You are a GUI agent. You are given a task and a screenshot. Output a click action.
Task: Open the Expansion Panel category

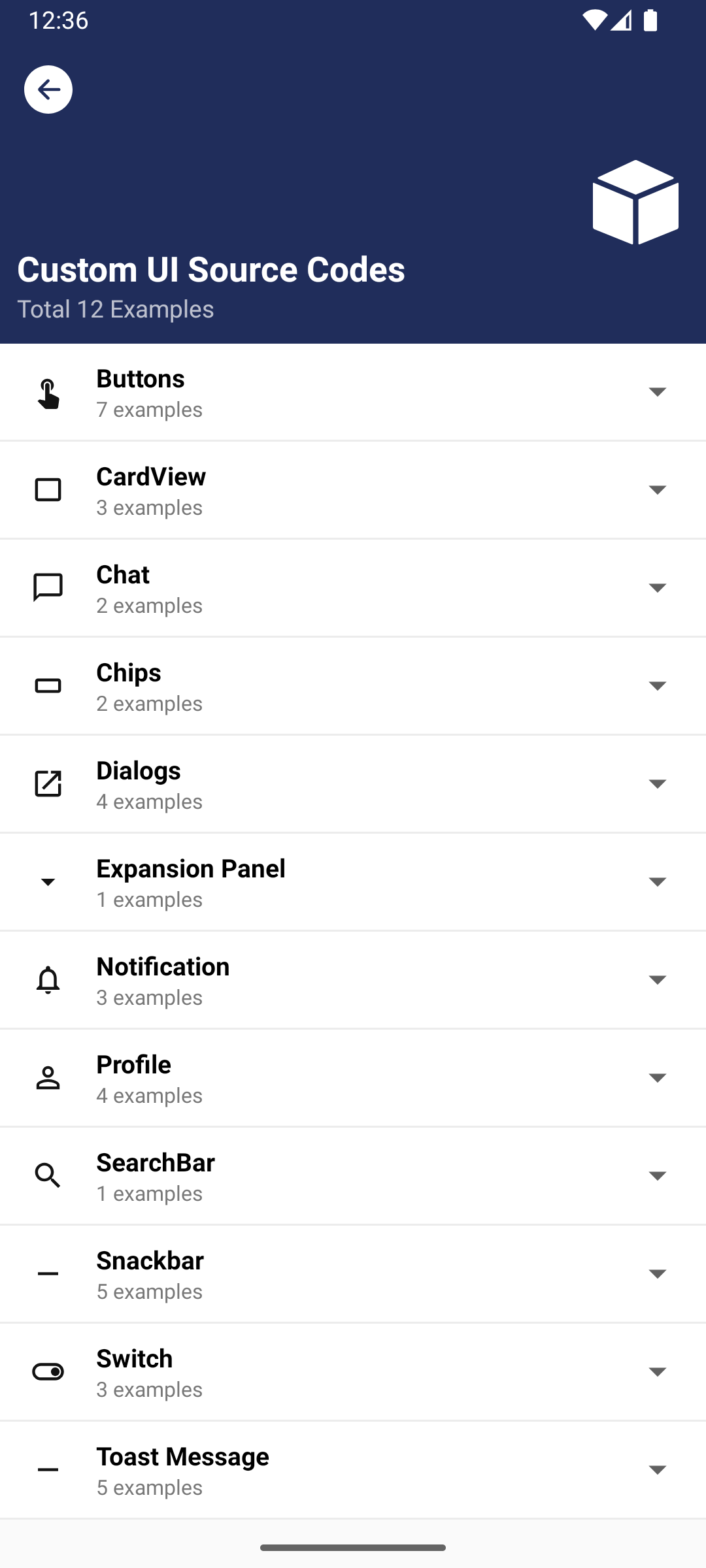[x=353, y=882]
